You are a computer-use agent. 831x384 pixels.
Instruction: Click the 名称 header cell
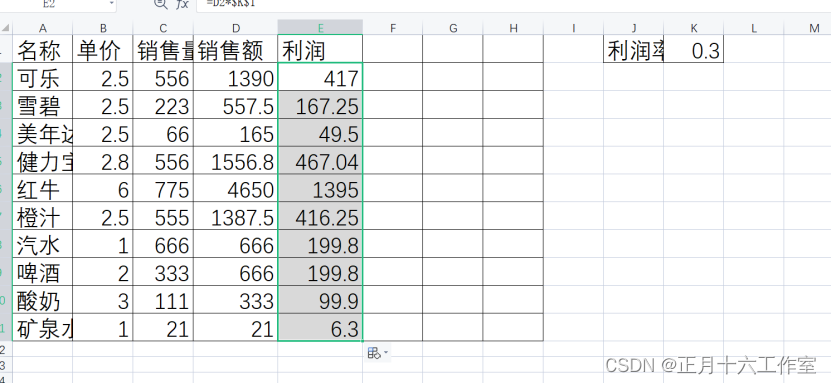(42, 49)
